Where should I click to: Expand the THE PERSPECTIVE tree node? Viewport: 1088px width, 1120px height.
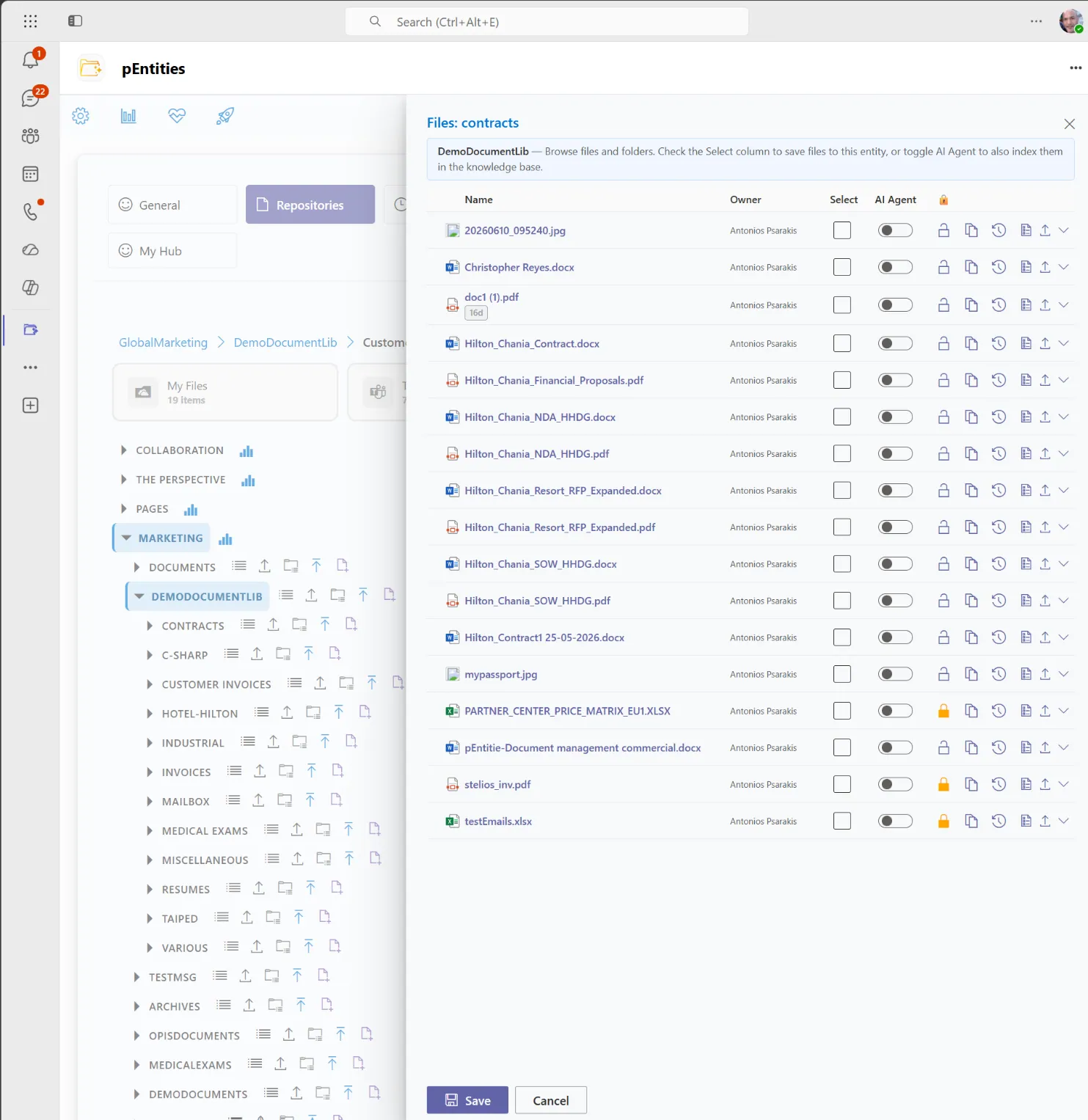[123, 480]
